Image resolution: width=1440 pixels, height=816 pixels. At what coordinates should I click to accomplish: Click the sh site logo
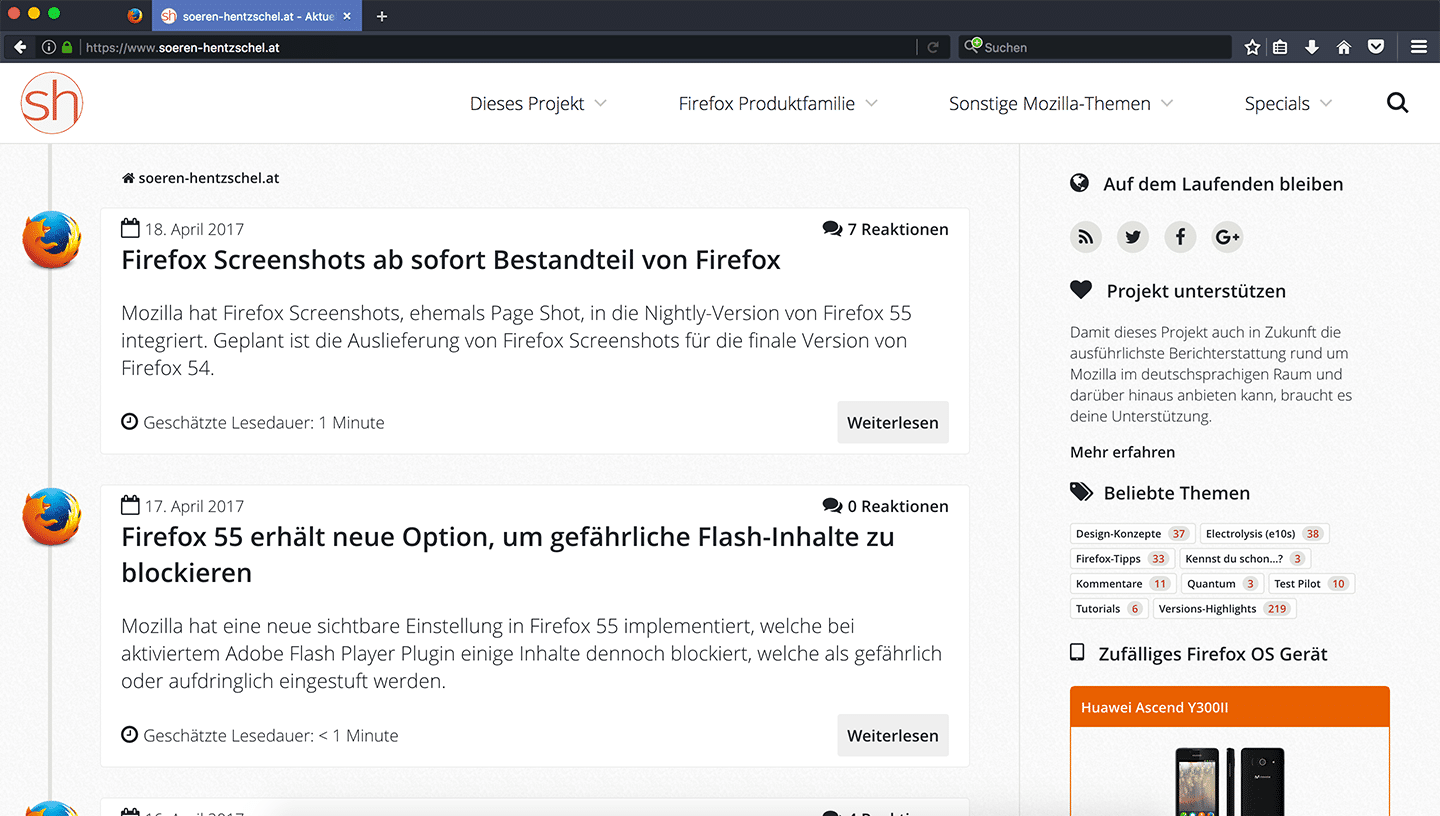tap(52, 103)
